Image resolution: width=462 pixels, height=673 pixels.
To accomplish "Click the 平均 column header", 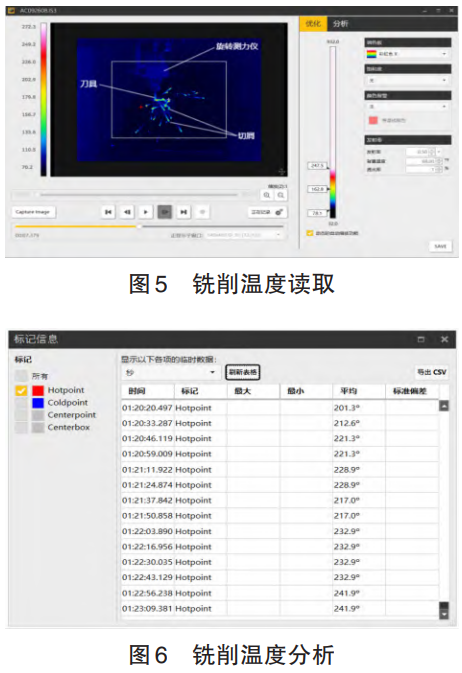I will pyautogui.click(x=359, y=391).
